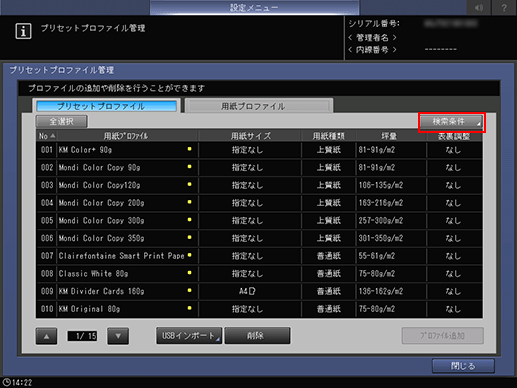
Task: Click the 坪量 column header
Action: click(x=391, y=136)
